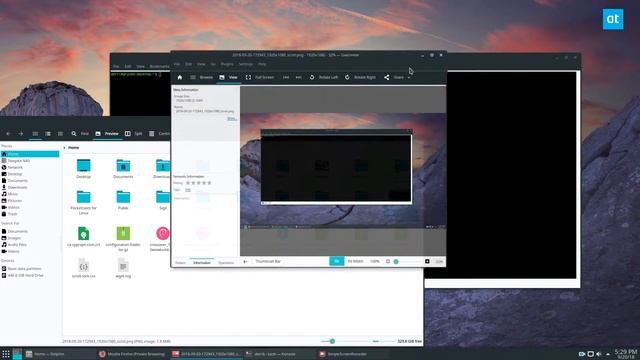Select Home in the Dolphin Places panel
640x360 pixels.
coord(30,154)
